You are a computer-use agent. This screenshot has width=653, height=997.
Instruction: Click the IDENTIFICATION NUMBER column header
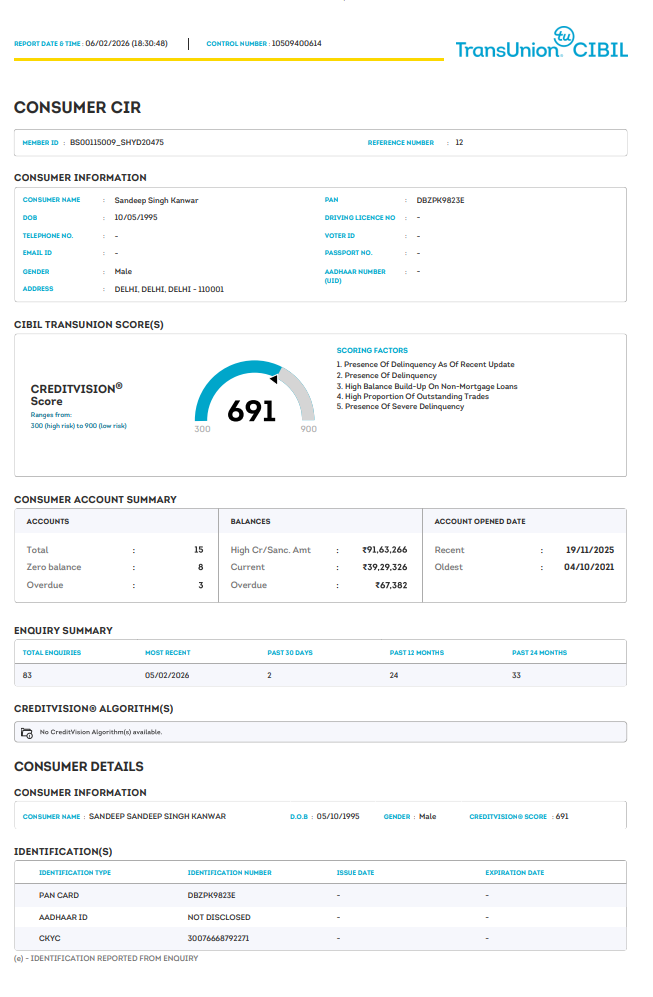coord(230,873)
